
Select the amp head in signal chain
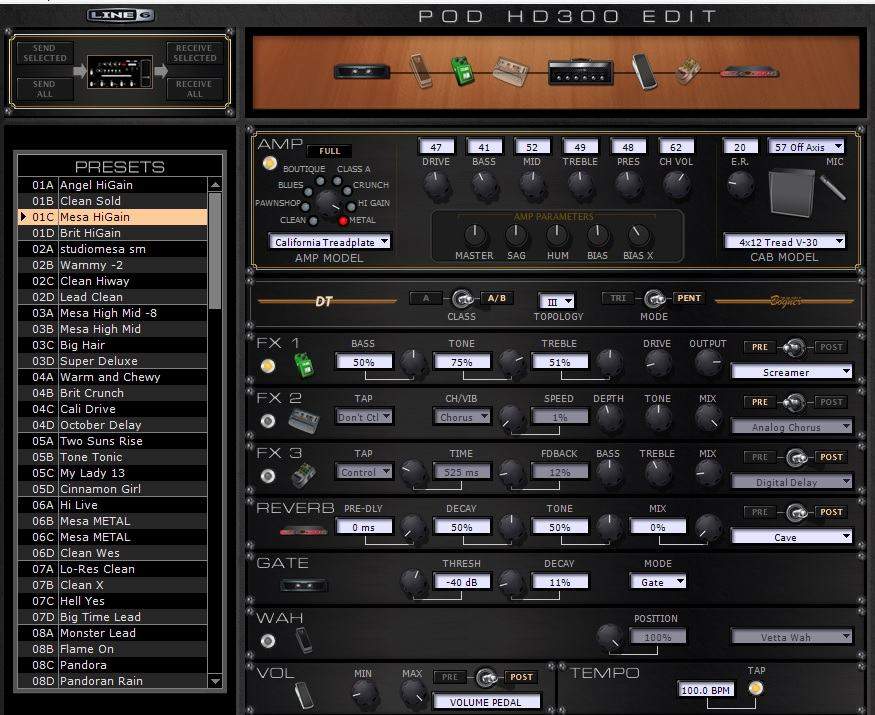point(579,72)
